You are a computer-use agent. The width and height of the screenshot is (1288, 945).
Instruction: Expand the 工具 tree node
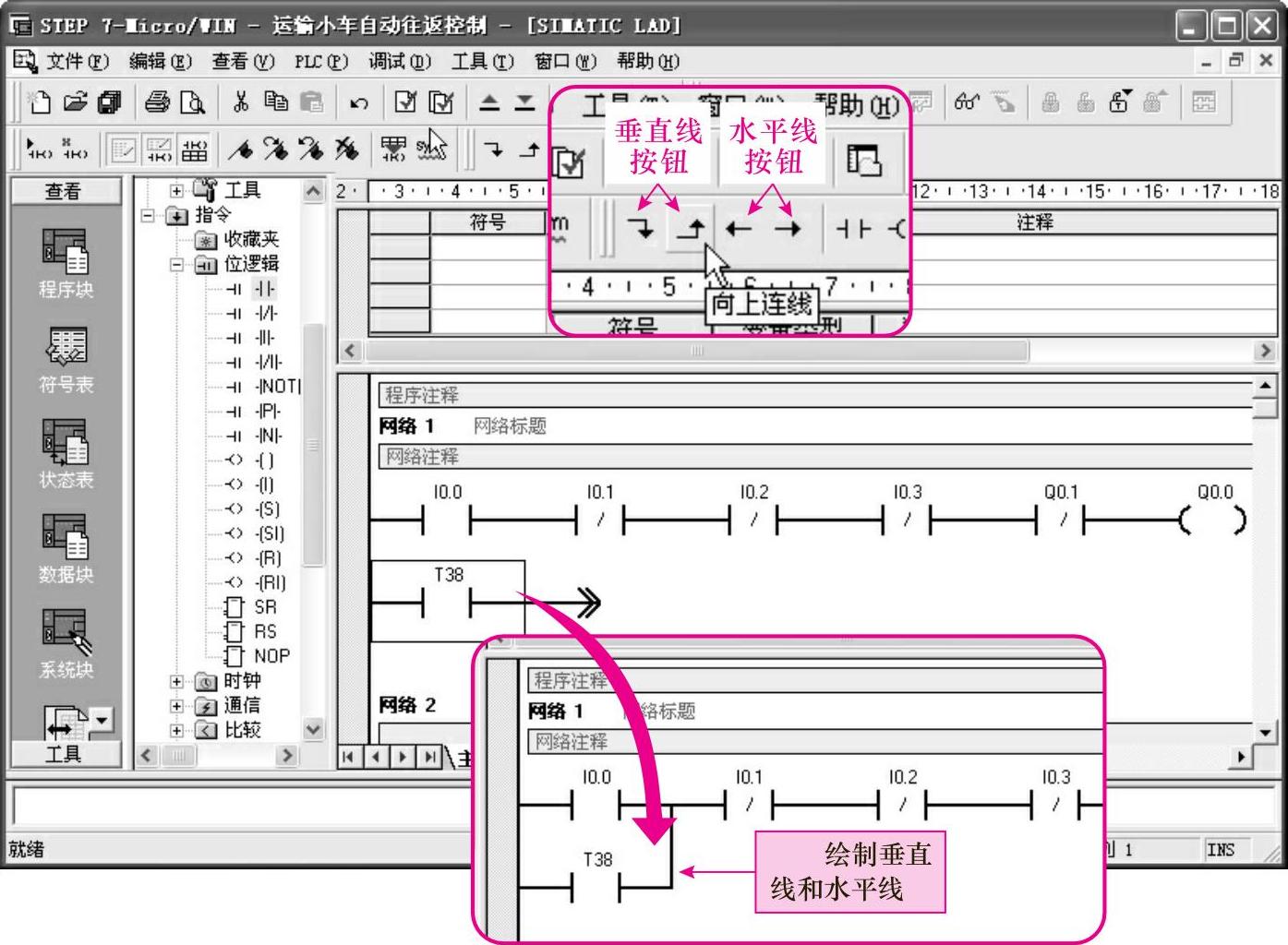coord(176,191)
